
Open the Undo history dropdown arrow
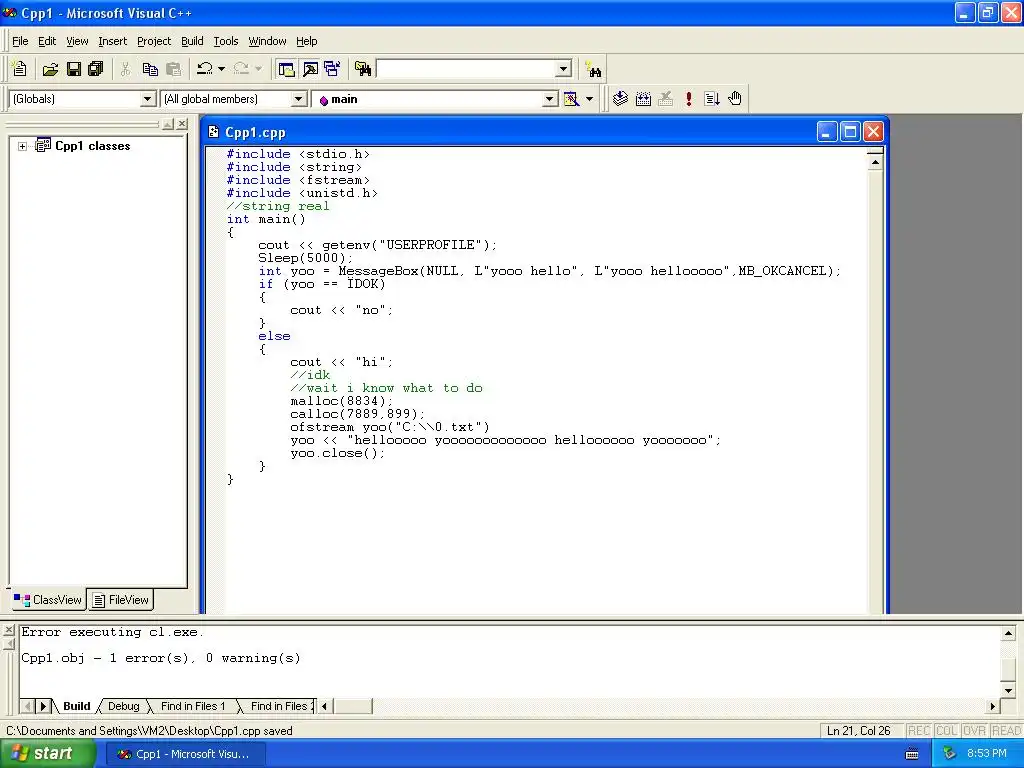tap(221, 69)
